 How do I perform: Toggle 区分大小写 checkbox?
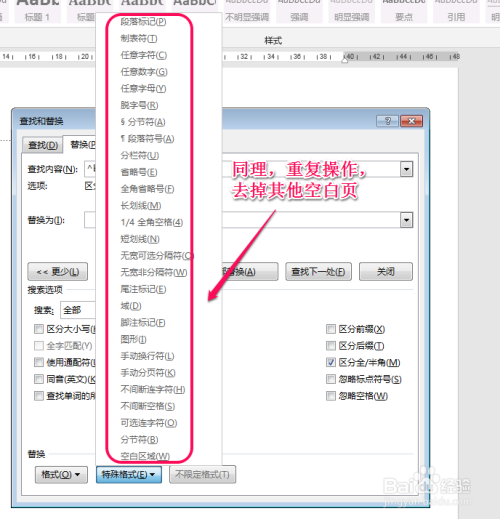[x=39, y=329]
